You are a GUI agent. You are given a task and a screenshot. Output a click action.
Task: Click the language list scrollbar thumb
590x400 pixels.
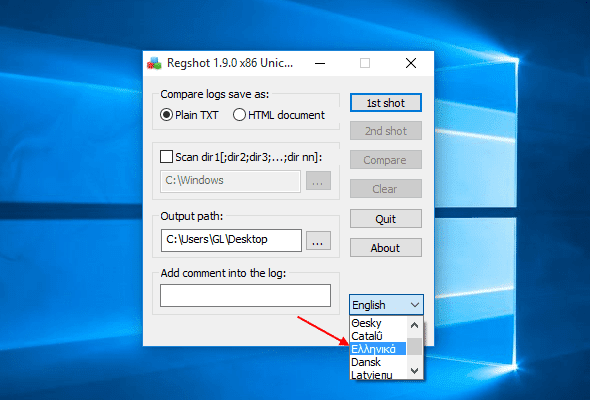pyautogui.click(x=415, y=346)
